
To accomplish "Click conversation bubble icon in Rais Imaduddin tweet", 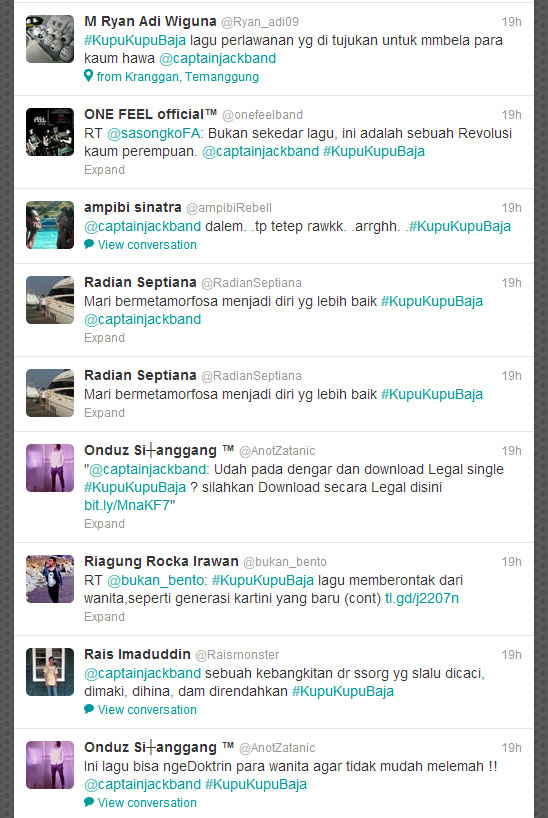I will point(89,709).
